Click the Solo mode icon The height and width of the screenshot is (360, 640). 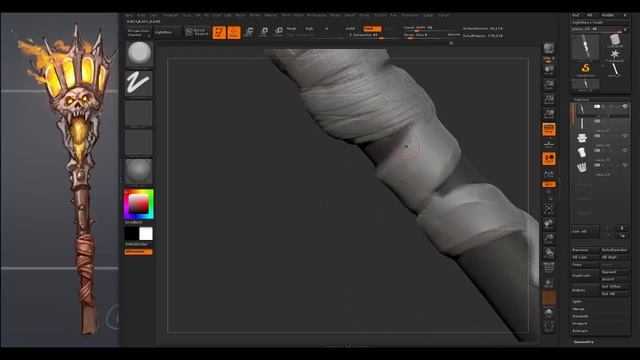(549, 313)
